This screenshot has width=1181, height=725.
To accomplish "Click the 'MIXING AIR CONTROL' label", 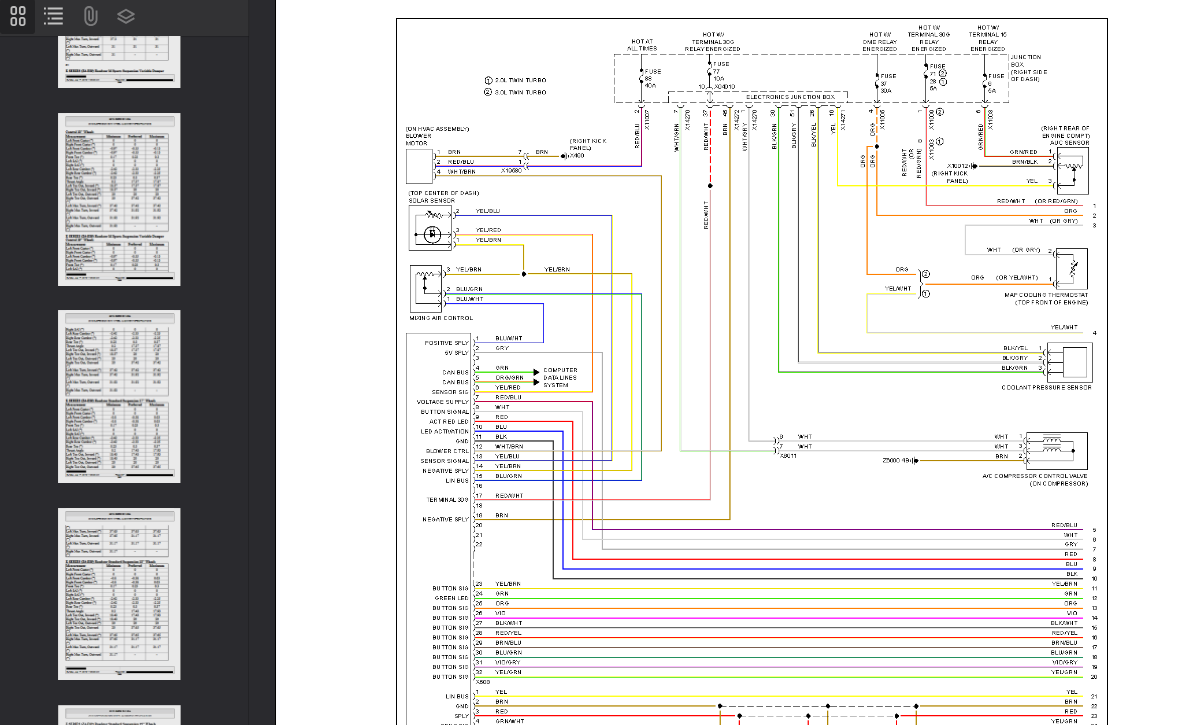I will pos(441,318).
